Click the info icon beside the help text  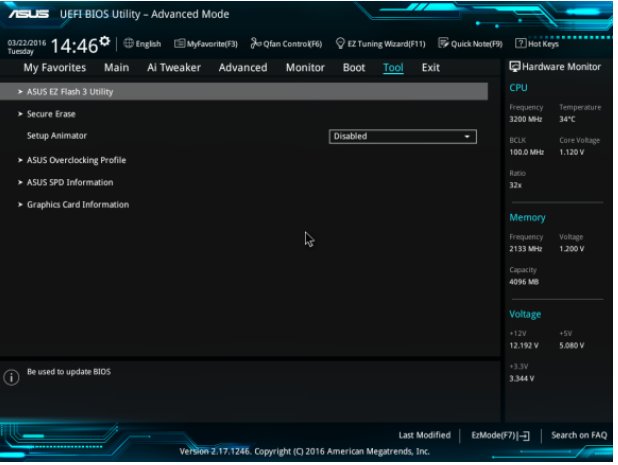click(12, 378)
